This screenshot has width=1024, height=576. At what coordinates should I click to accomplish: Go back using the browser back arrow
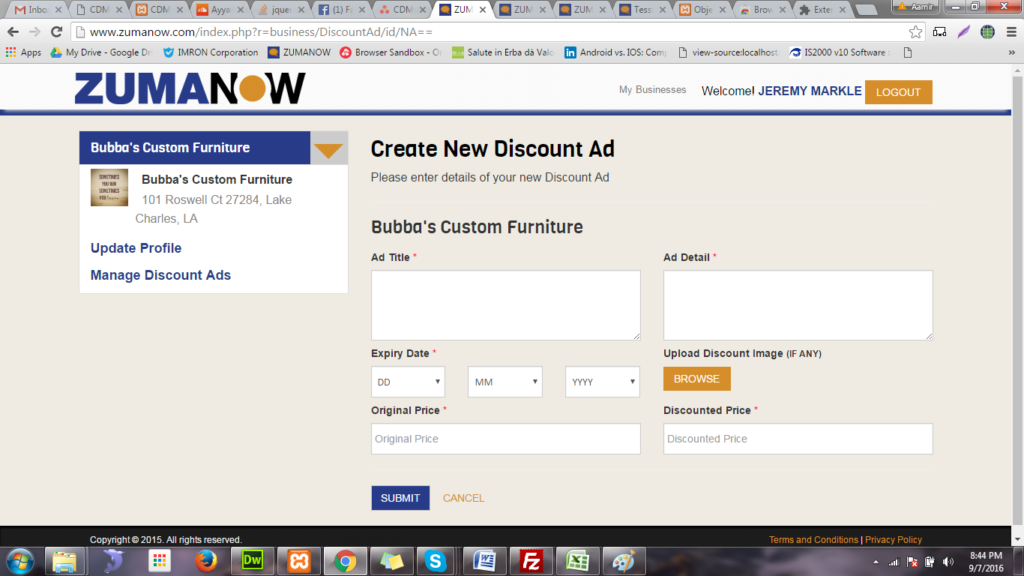13,32
